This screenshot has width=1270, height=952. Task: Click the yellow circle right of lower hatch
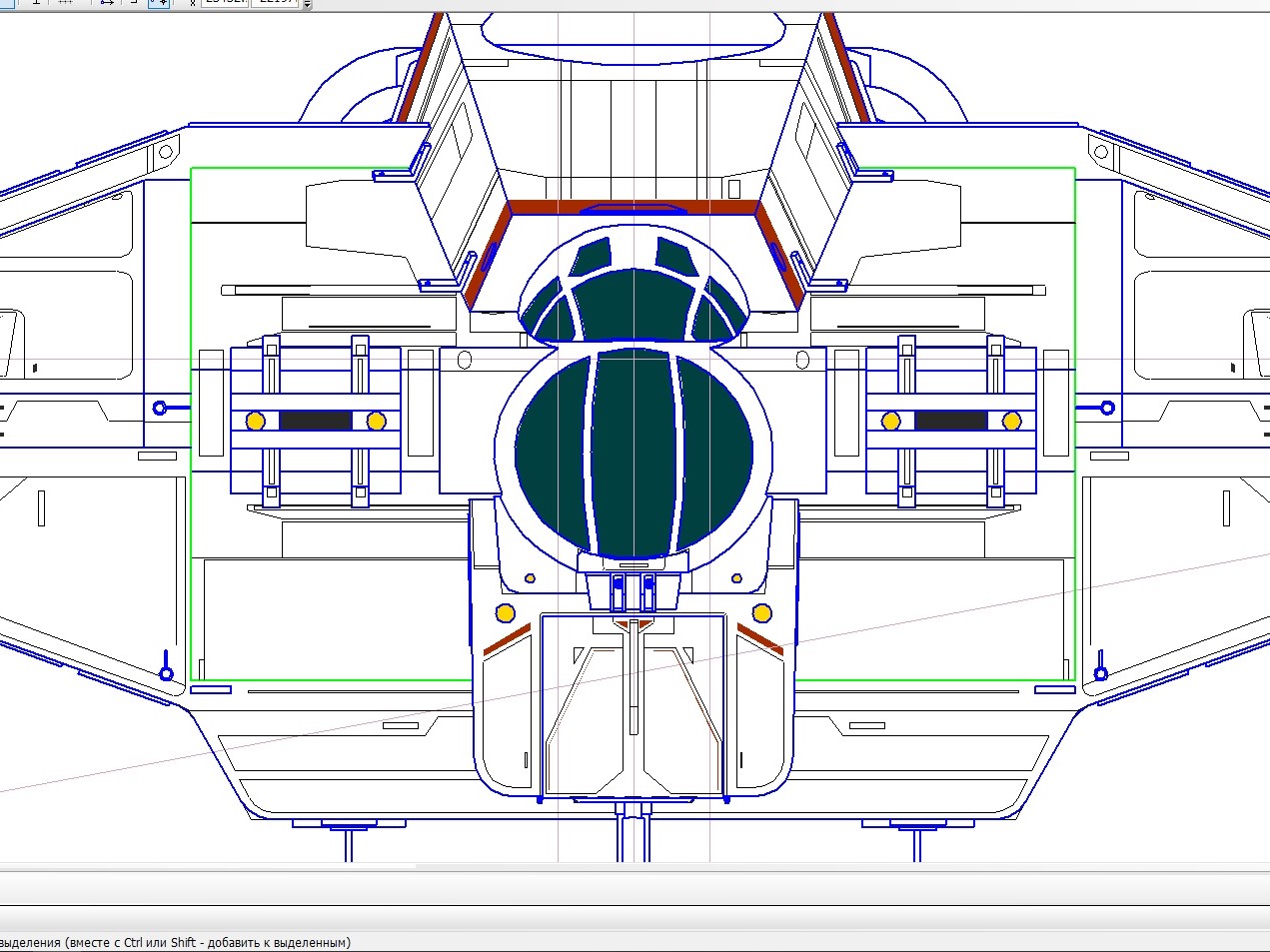[x=762, y=613]
